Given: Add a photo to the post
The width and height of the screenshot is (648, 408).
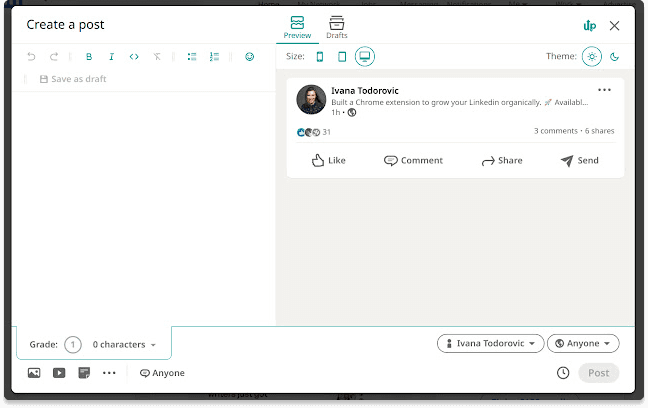Looking at the screenshot, I should click(x=34, y=373).
